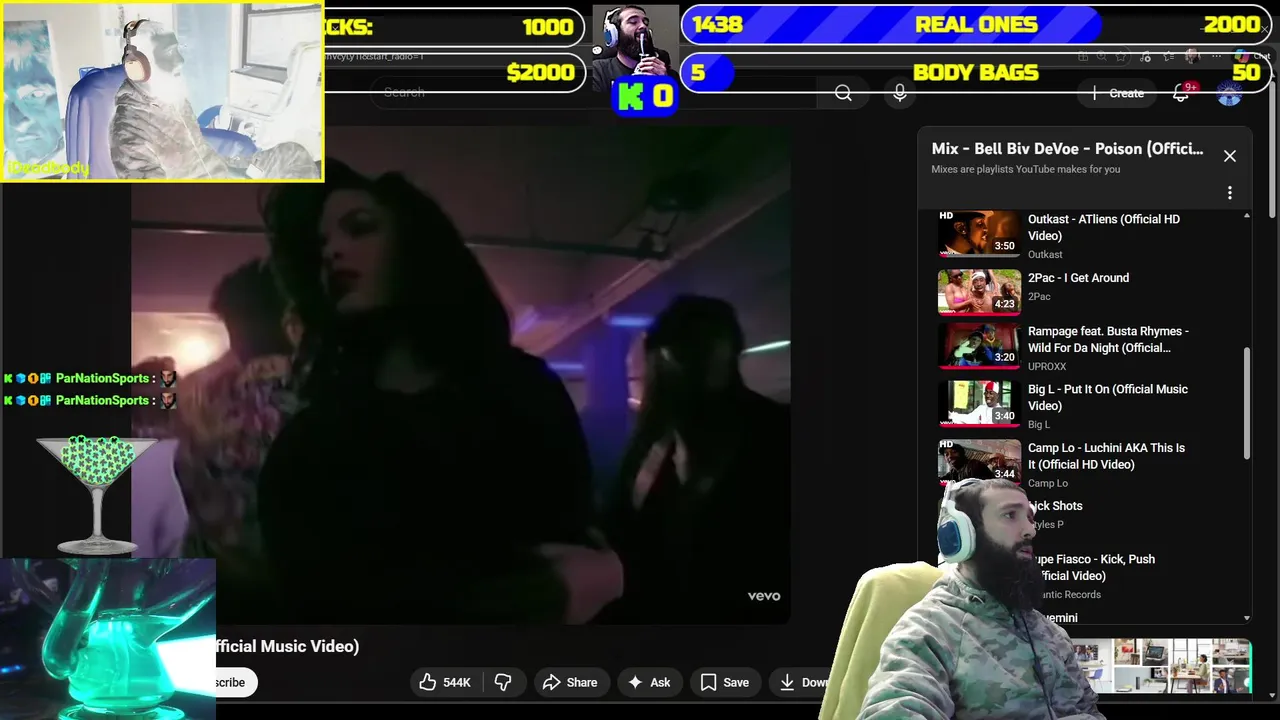Image resolution: width=1280 pixels, height=720 pixels.
Task: Open Rampage feat. Busta Rhymes video thumbnail
Action: [x=979, y=345]
